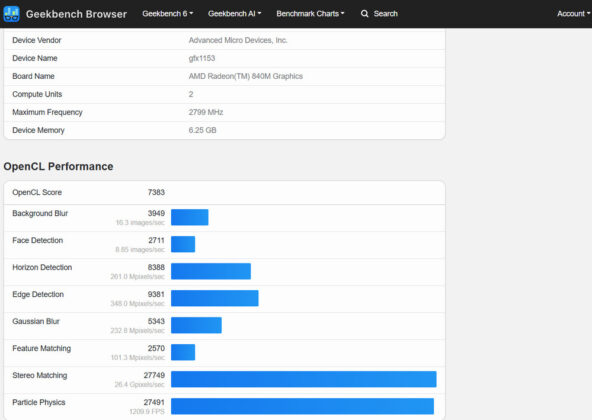Select Stereo Matching score 27749

154,375
